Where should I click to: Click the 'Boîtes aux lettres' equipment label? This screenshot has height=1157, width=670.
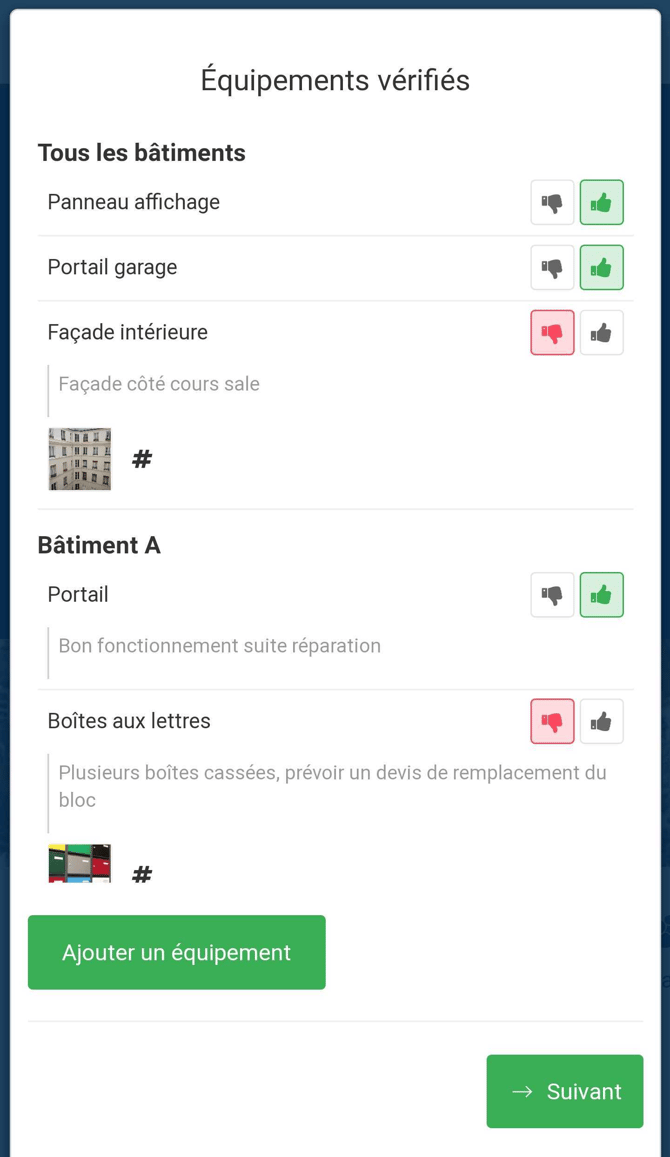129,721
